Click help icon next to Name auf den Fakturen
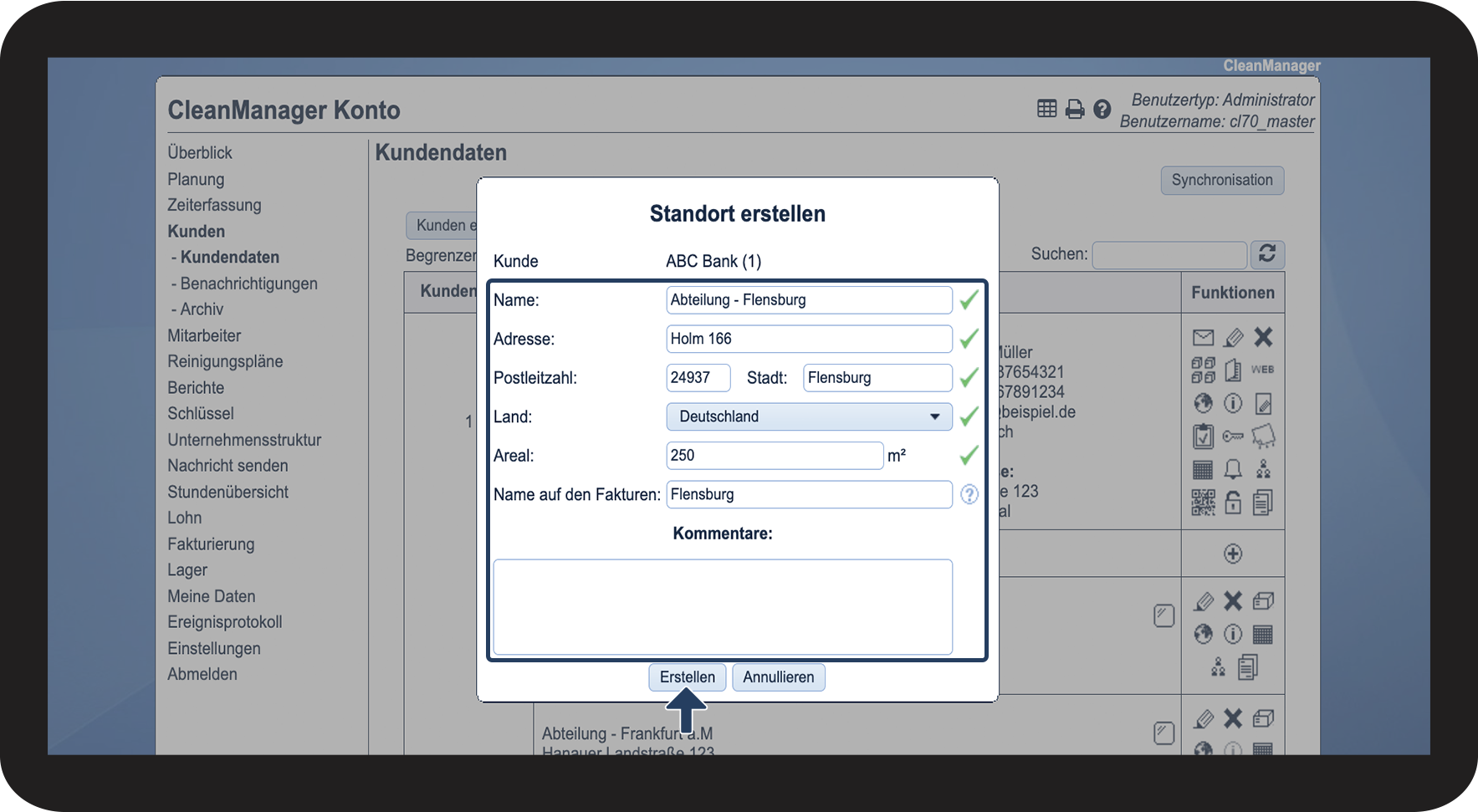This screenshot has height=812, width=1478. (x=969, y=494)
